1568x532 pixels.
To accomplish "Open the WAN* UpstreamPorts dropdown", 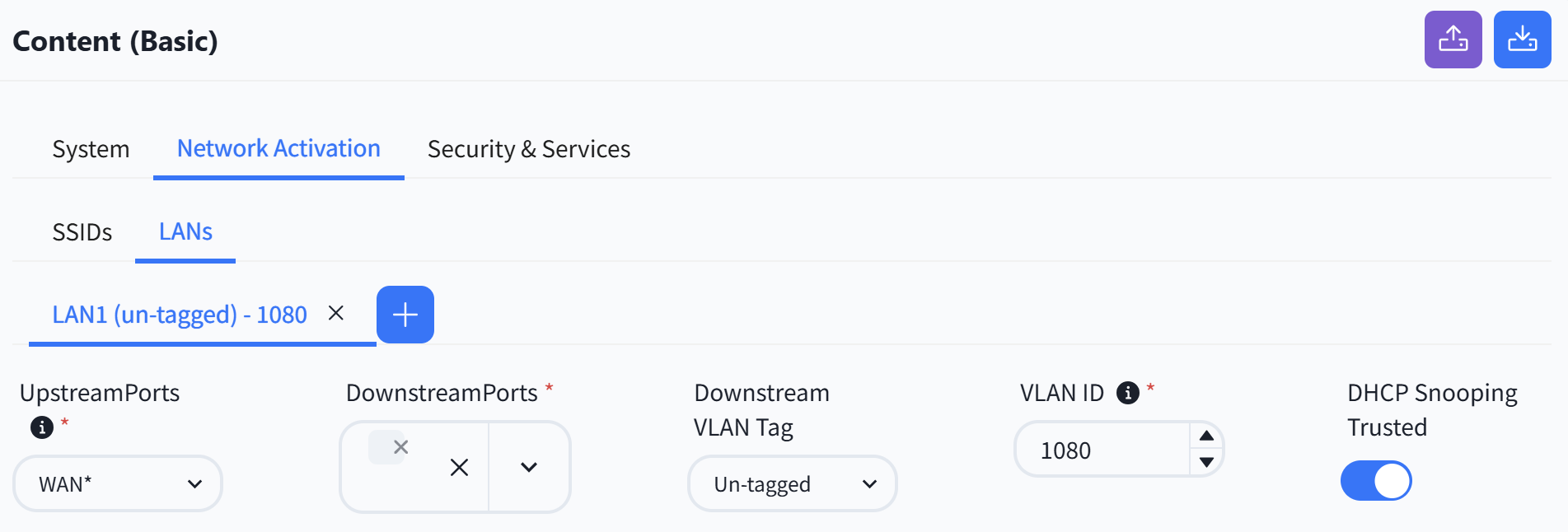I will (x=118, y=483).
